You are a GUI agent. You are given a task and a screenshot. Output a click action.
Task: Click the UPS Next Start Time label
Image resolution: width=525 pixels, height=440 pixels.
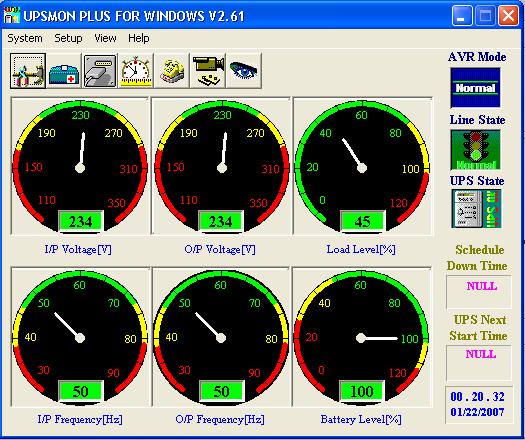coord(478,327)
